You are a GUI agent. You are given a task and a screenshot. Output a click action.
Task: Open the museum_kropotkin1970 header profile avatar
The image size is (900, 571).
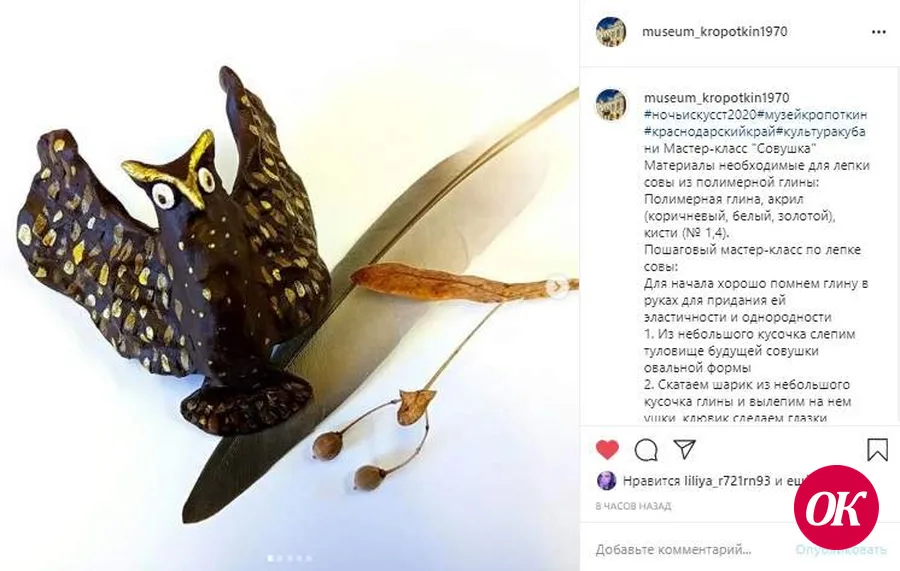611,32
